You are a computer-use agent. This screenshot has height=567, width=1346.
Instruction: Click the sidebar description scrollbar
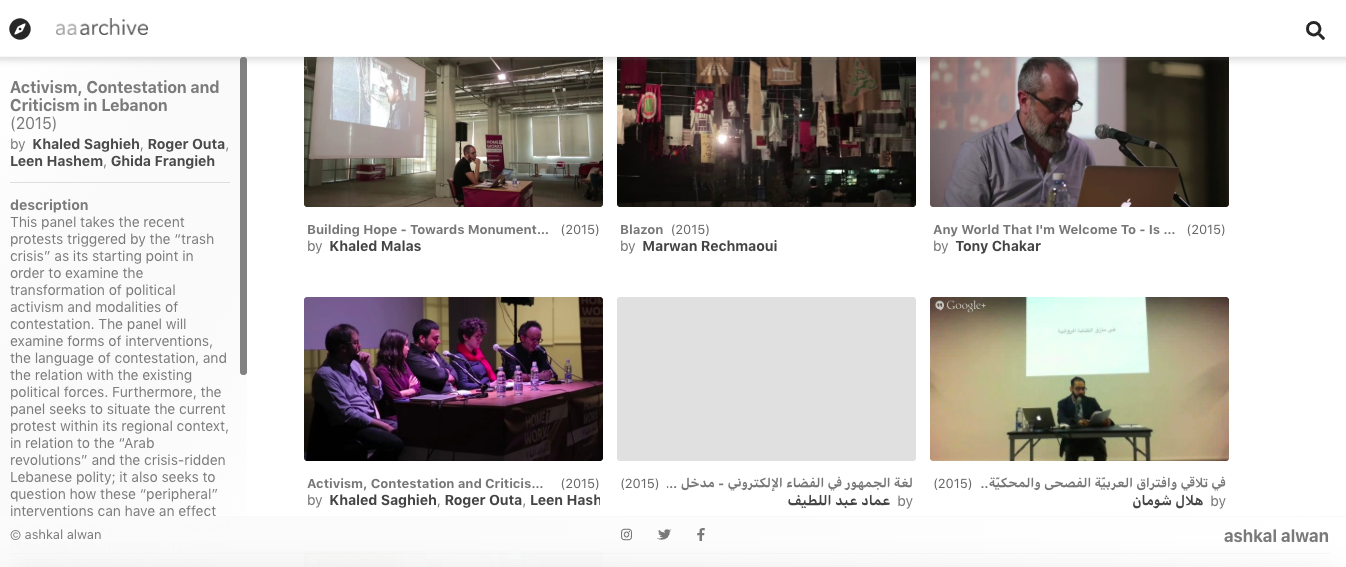pos(243,215)
